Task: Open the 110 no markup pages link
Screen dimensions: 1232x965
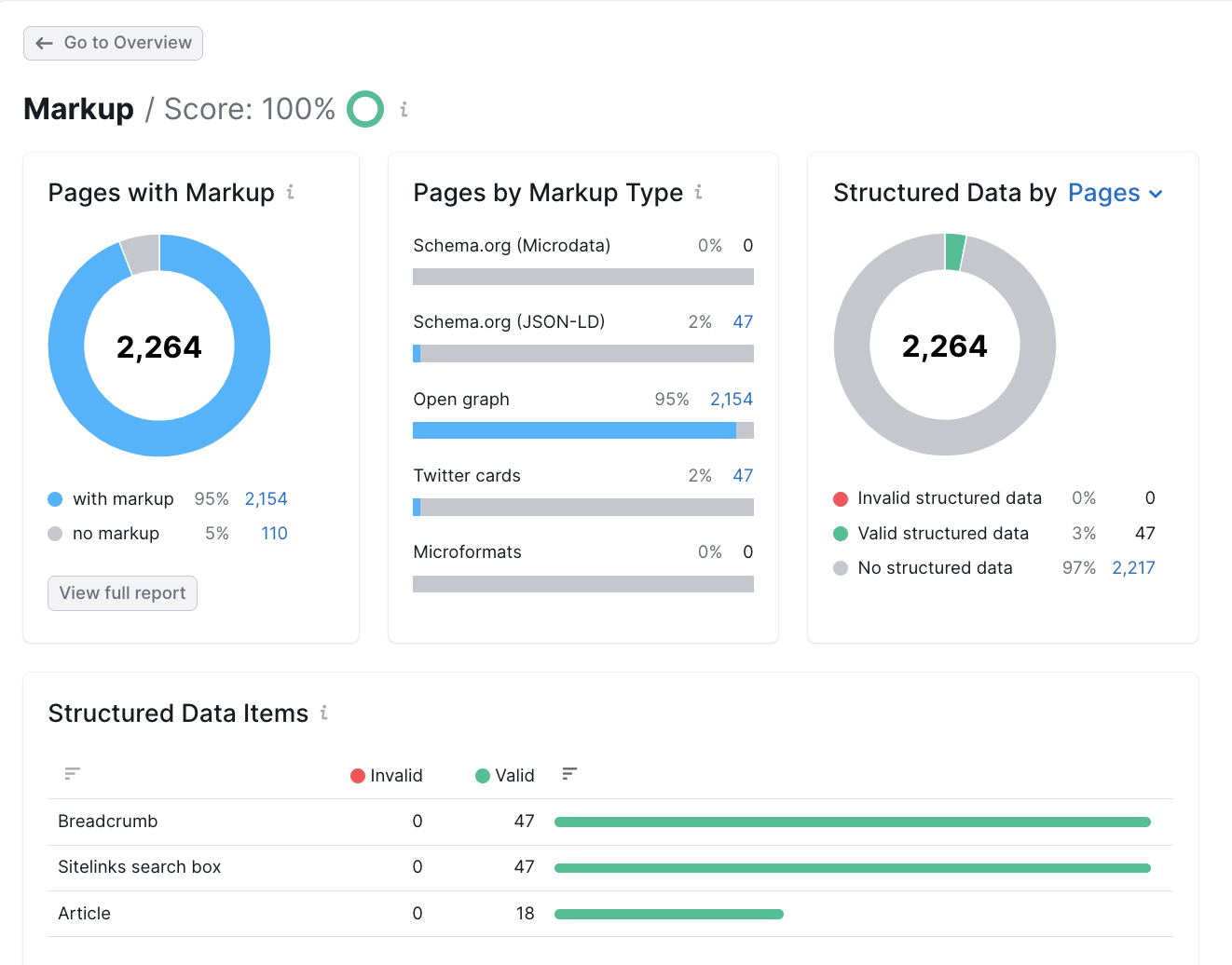Action: point(274,533)
